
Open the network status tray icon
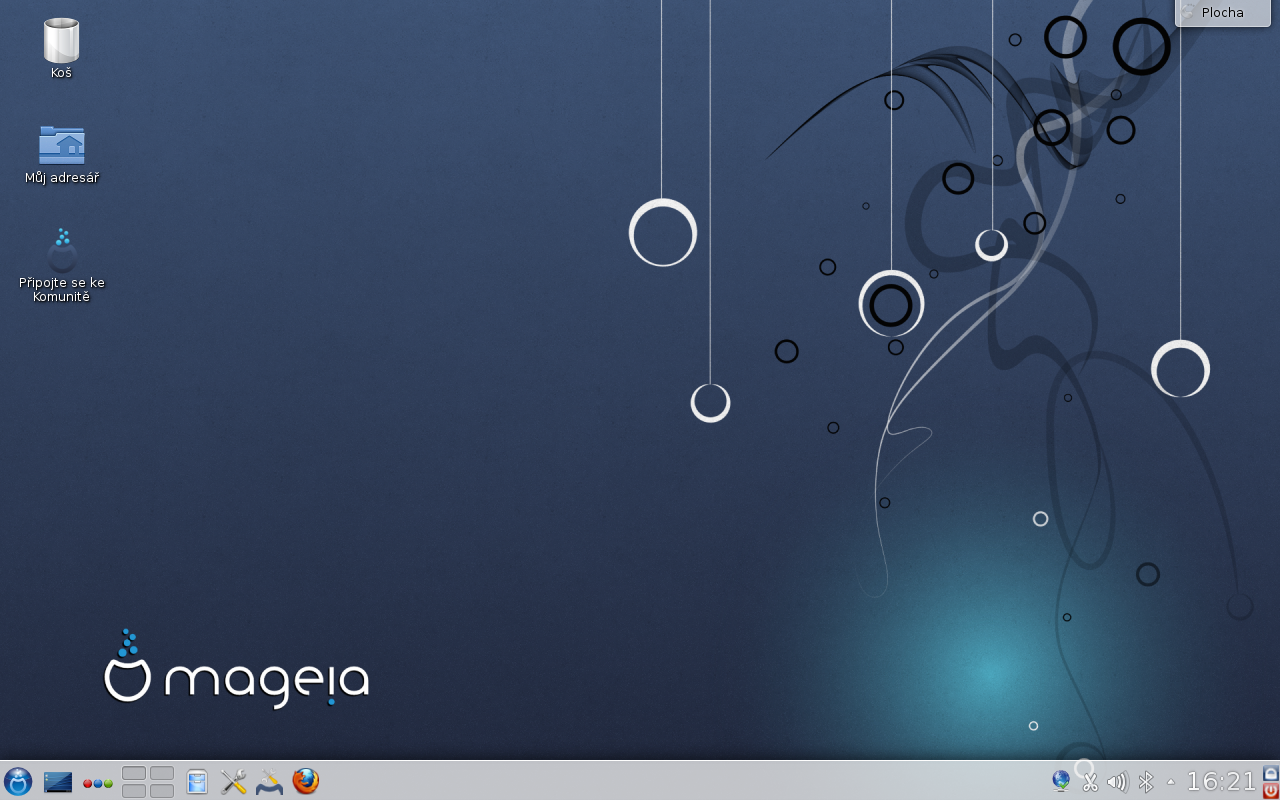tap(1061, 781)
